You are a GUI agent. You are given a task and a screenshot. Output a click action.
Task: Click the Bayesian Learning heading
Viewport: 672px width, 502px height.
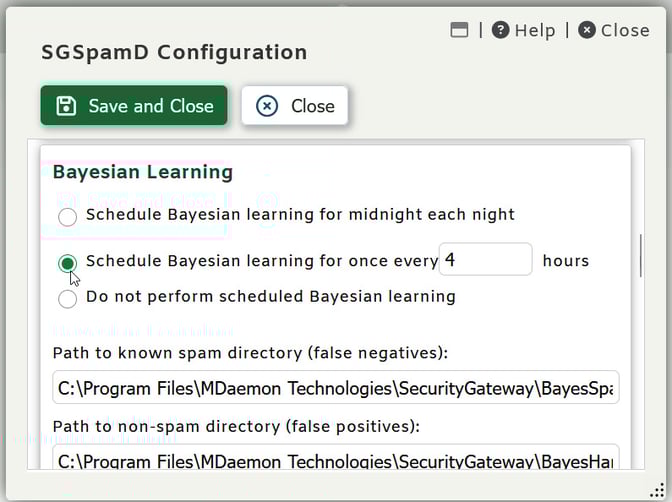[x=143, y=172]
